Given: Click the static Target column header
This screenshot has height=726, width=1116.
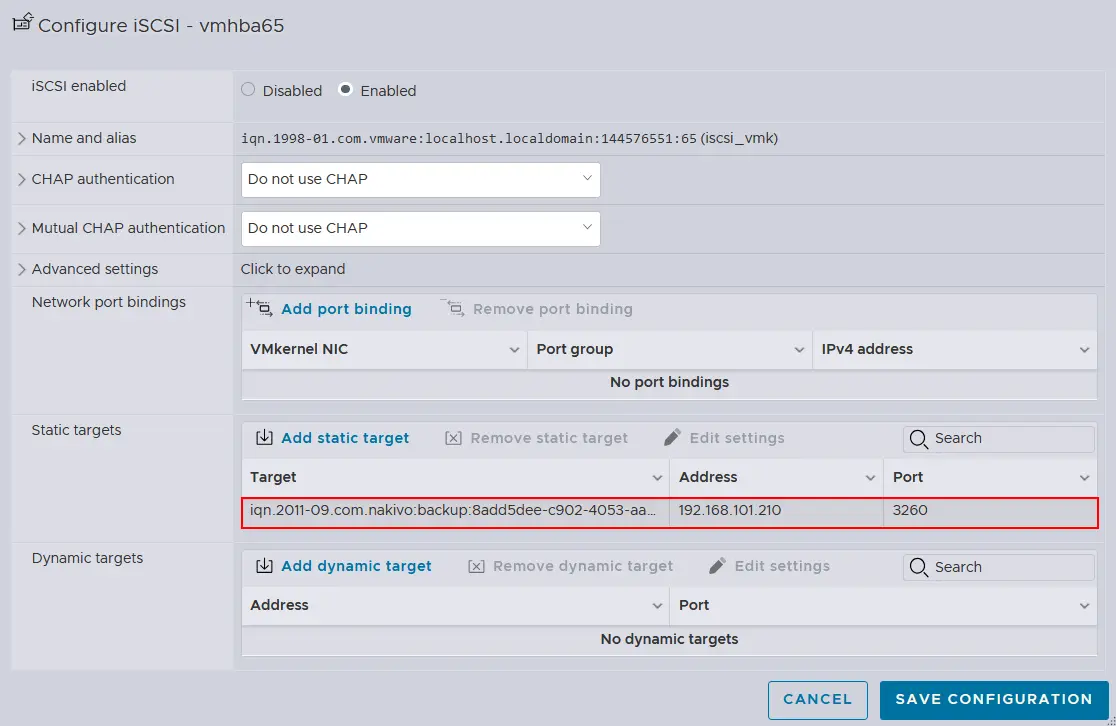Looking at the screenshot, I should [x=456, y=478].
